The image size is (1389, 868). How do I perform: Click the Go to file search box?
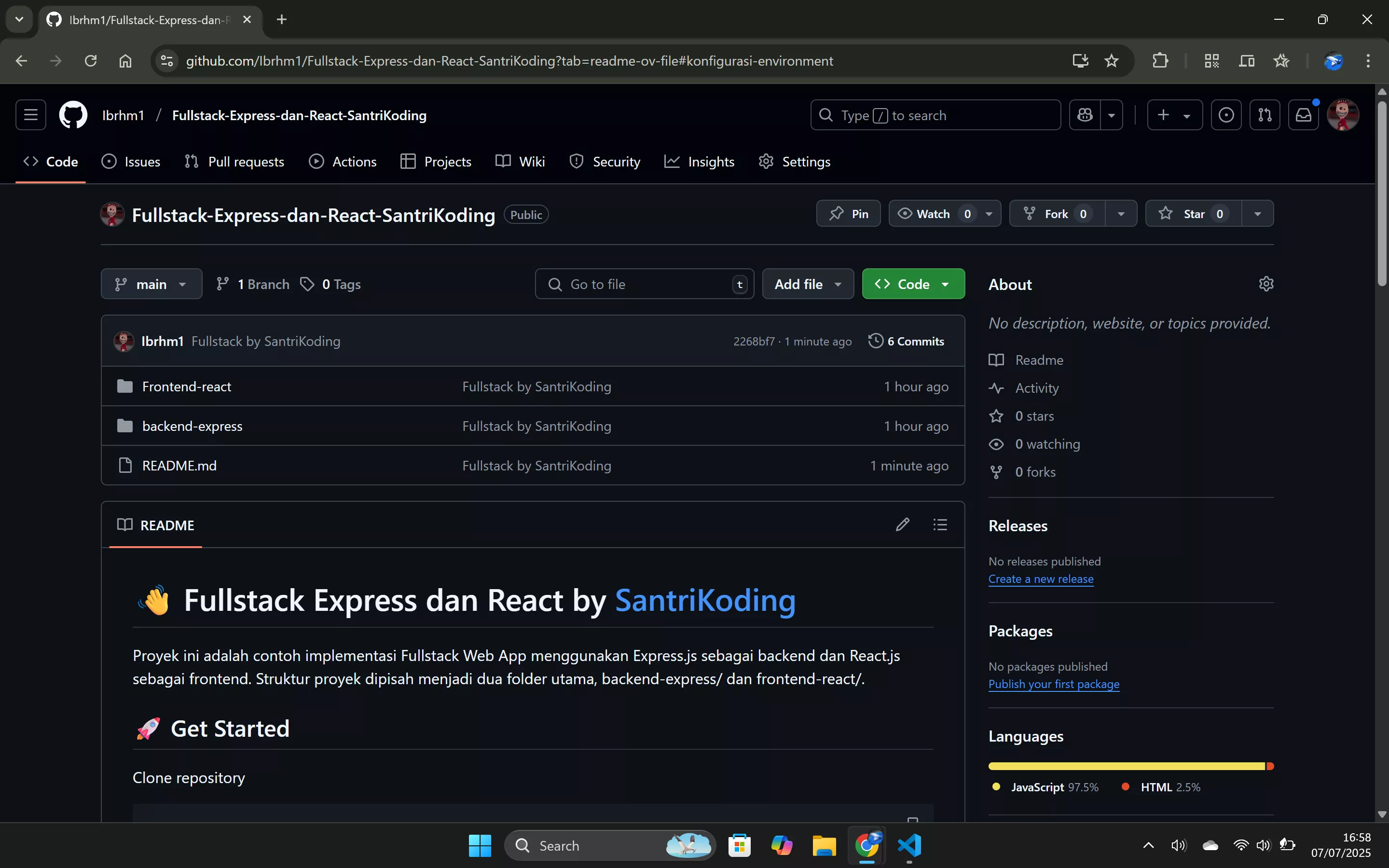click(645, 284)
